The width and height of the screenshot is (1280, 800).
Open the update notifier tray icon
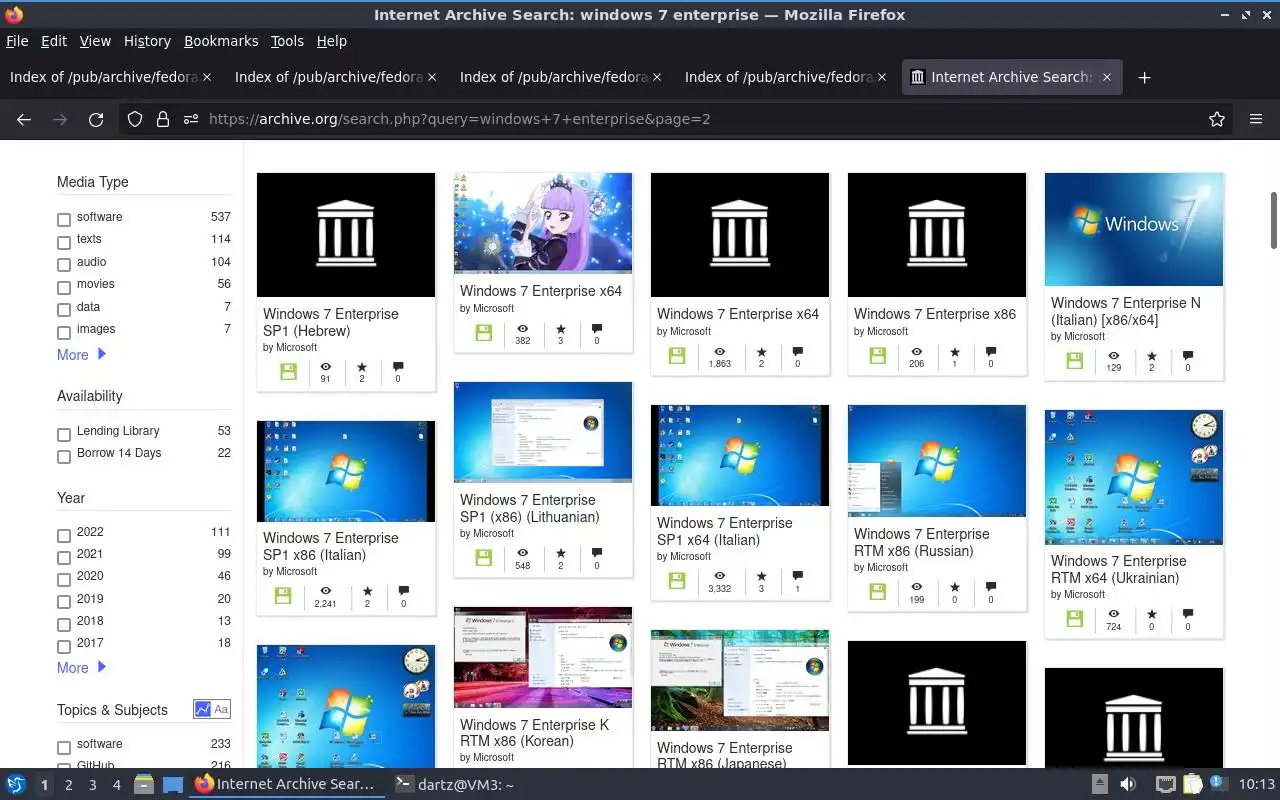click(1217, 784)
